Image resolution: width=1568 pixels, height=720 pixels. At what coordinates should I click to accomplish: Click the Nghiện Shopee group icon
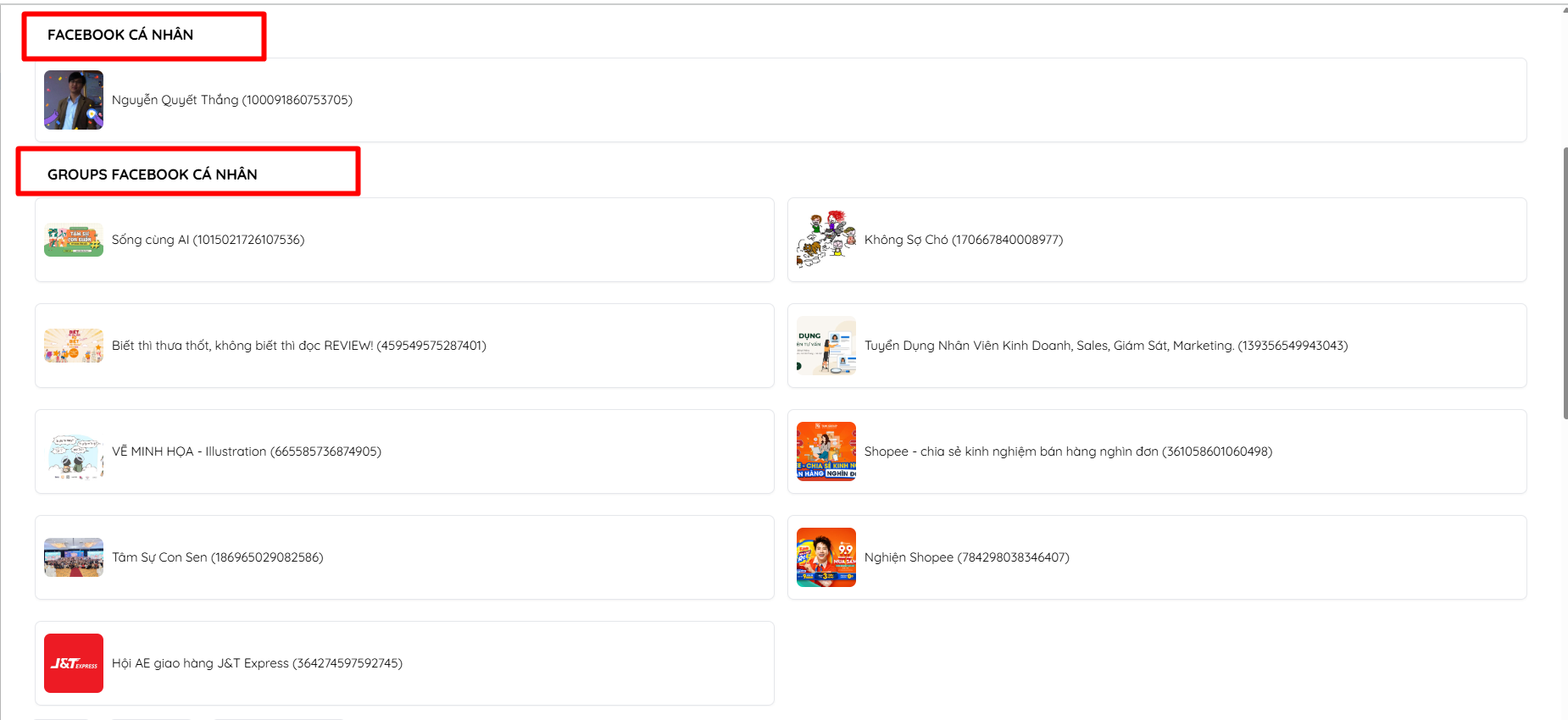click(826, 557)
